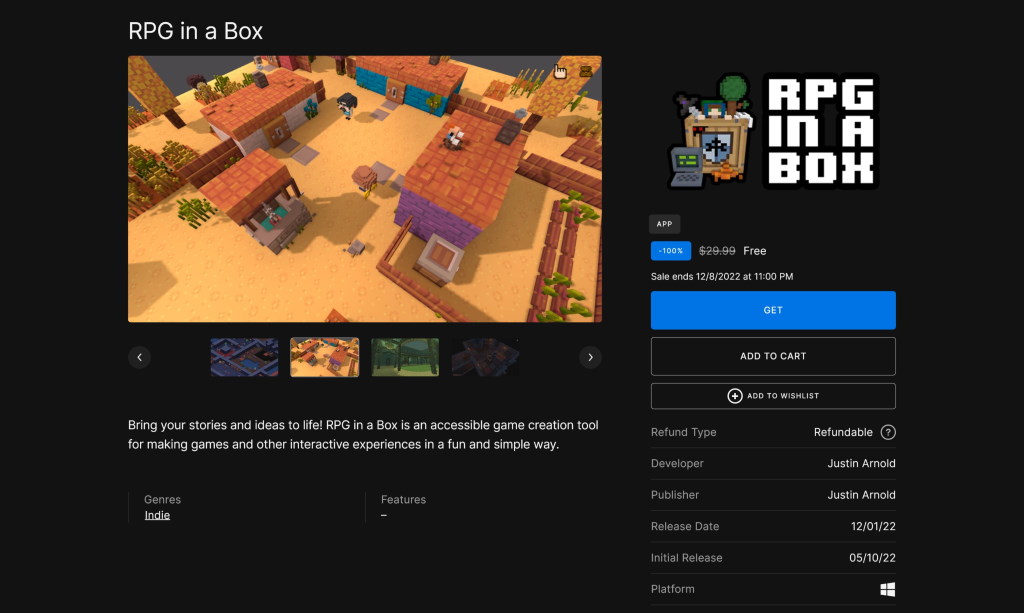Select the fourth dimmed screenshot thumbnail
1024x613 pixels.
(485, 357)
